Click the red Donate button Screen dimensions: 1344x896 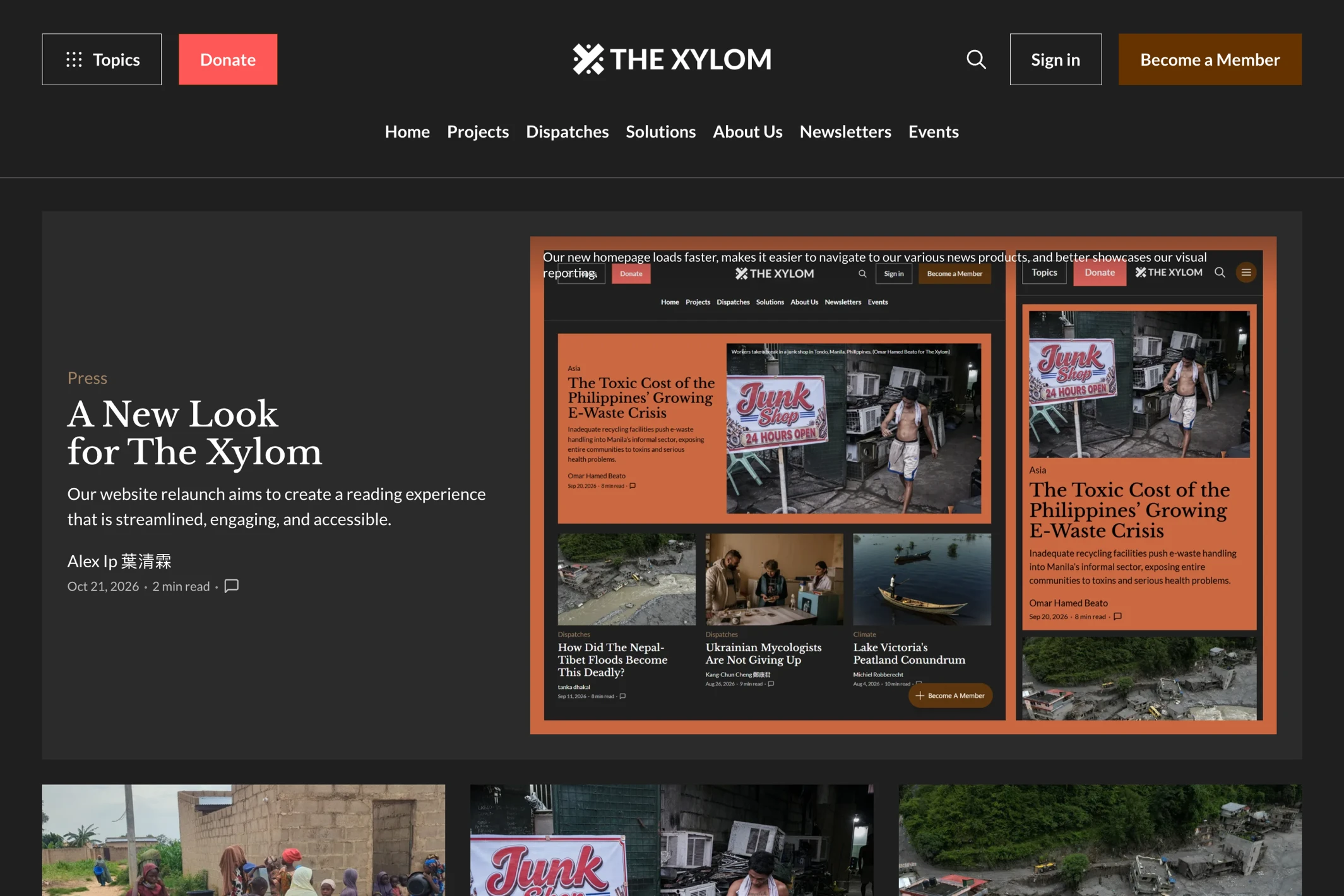pos(228,59)
